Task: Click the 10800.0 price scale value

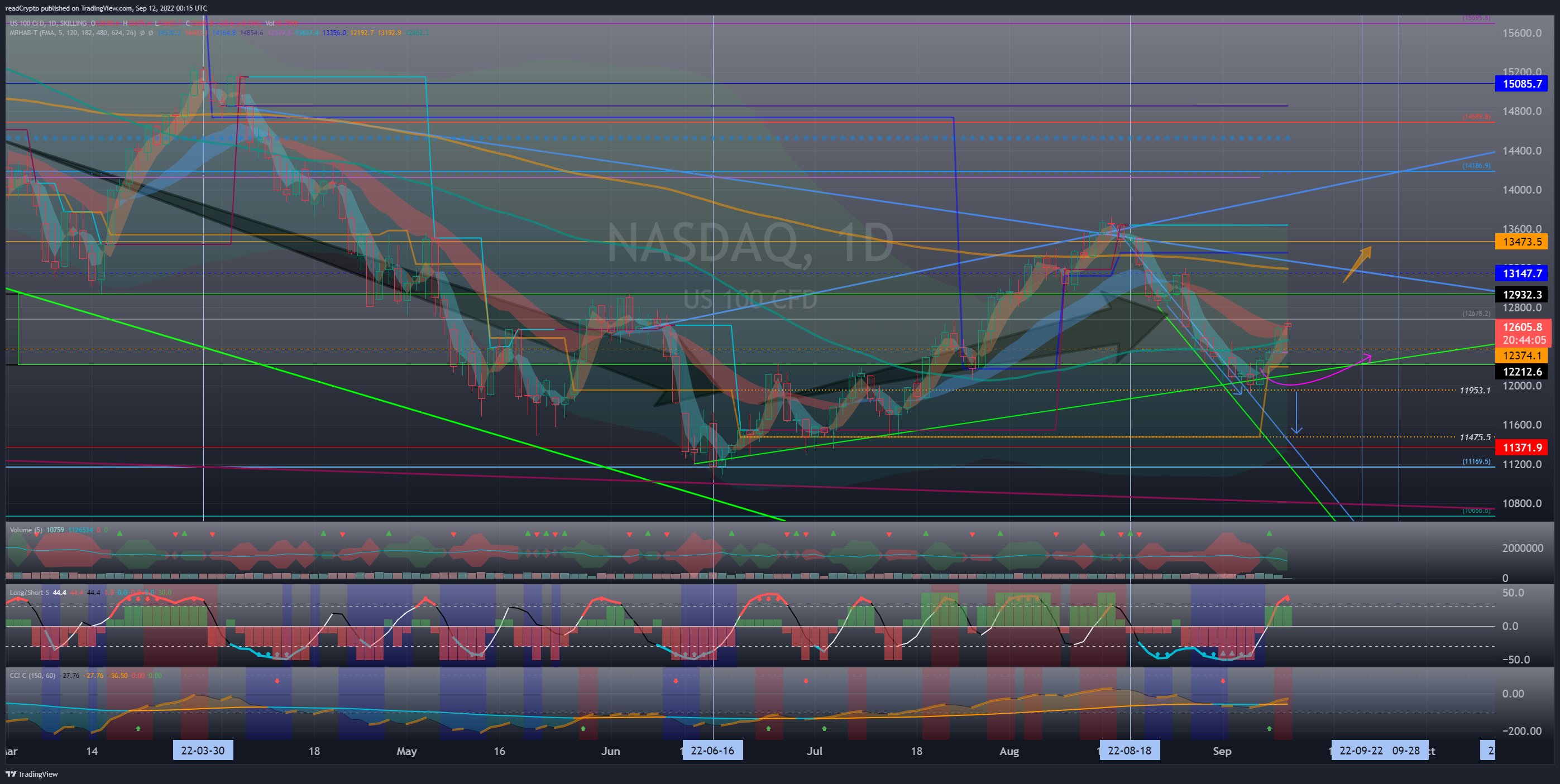Action: tap(1522, 504)
